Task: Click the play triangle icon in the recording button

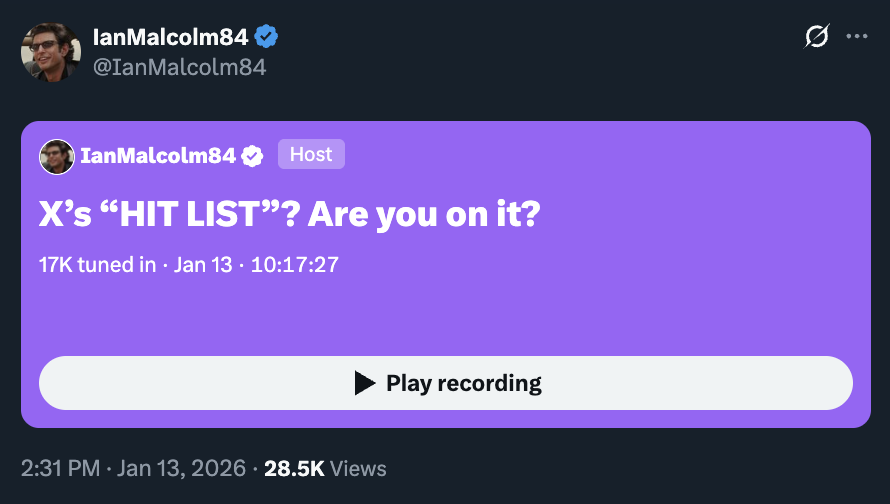Action: pos(365,383)
